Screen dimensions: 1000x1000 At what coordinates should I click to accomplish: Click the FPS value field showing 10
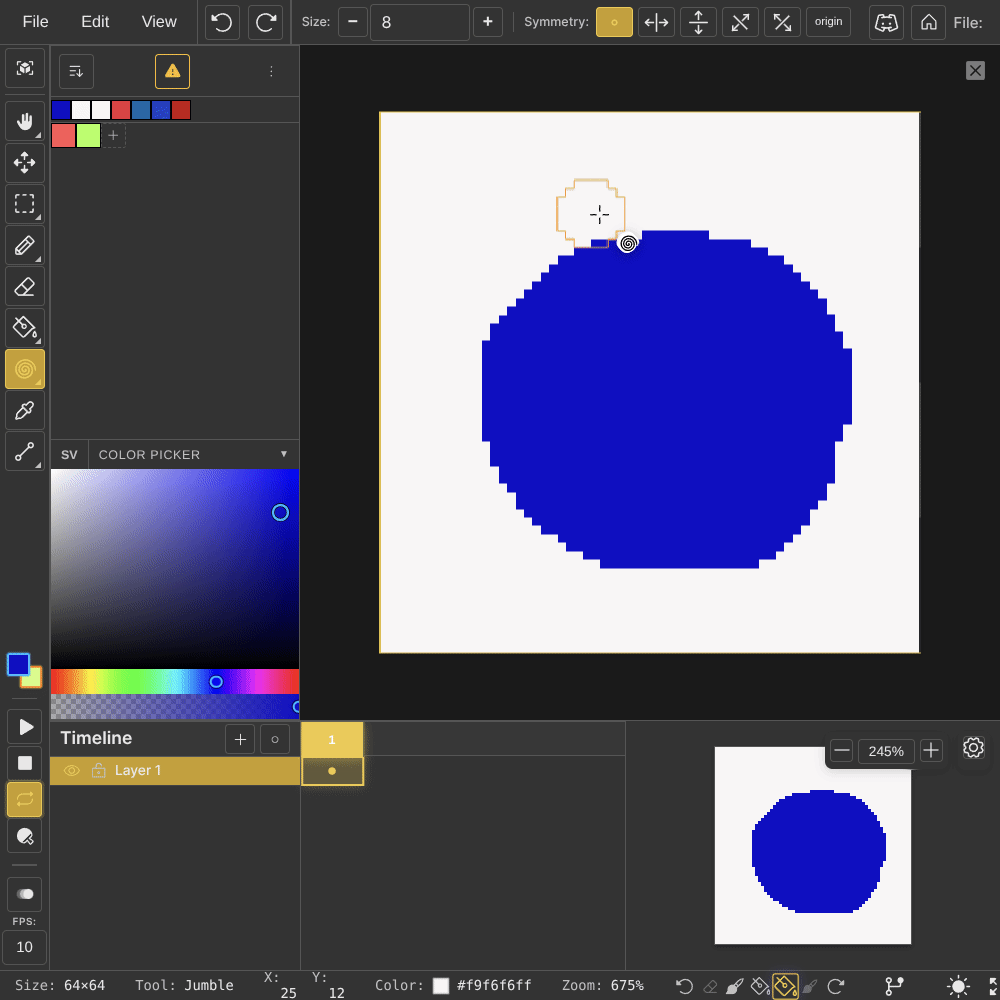tap(25, 947)
